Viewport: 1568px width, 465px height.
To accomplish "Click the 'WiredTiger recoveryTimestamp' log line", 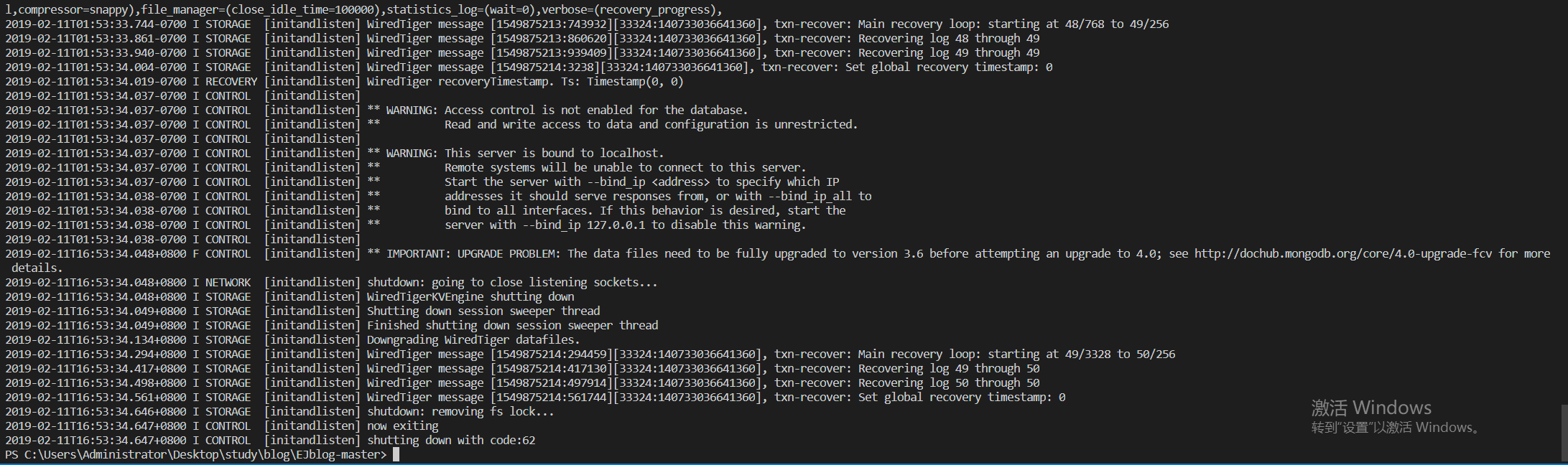I will [x=525, y=81].
